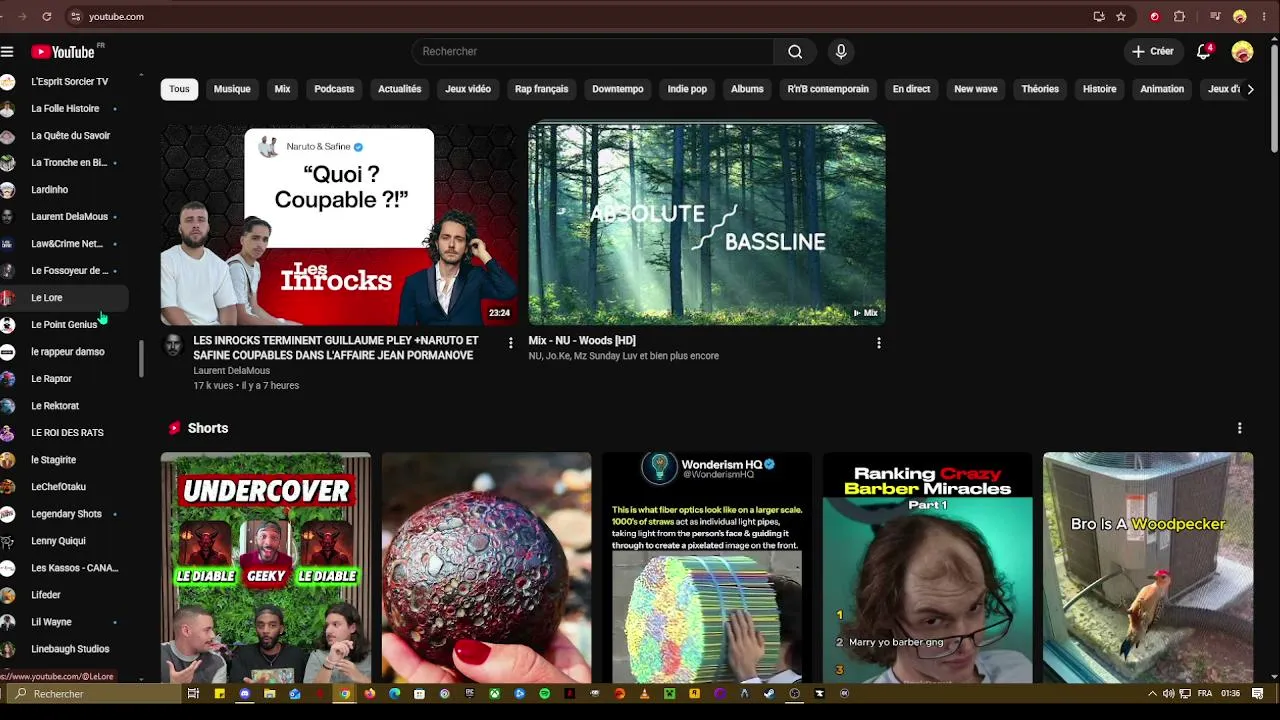This screenshot has height=720, width=1280.
Task: Open the Laurent DelaMous channel name under the video
Action: click(x=231, y=371)
